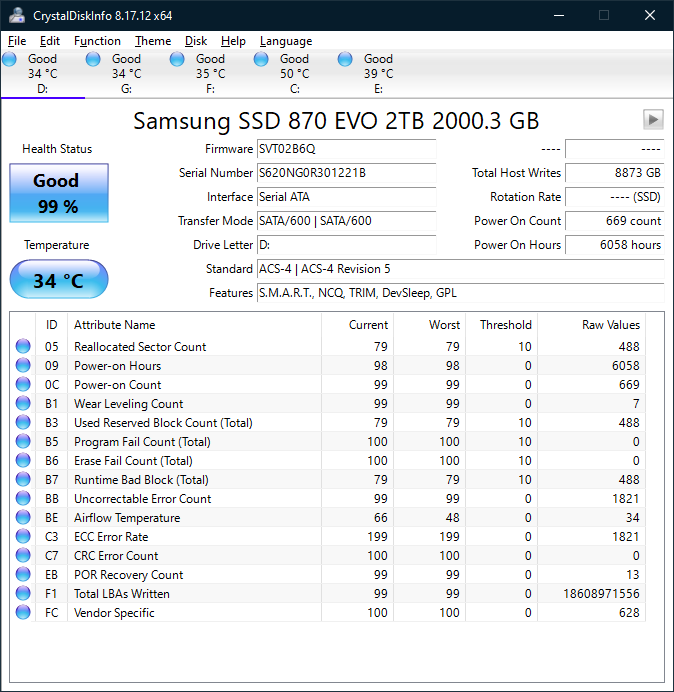Open the Disk menu

pyautogui.click(x=196, y=41)
